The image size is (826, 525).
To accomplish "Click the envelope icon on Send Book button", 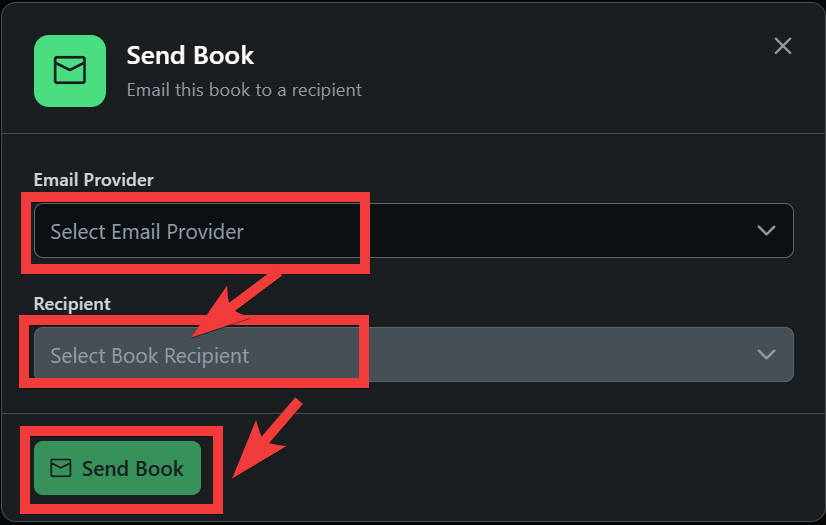I will pos(61,468).
